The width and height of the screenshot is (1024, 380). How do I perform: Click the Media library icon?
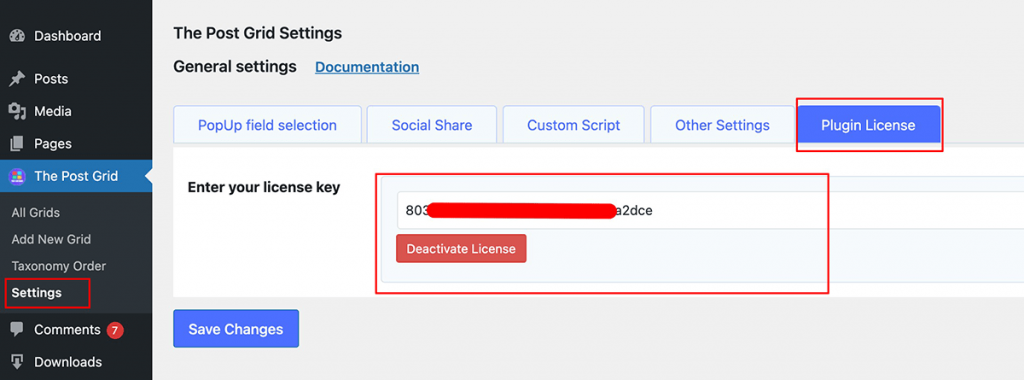[x=17, y=112]
